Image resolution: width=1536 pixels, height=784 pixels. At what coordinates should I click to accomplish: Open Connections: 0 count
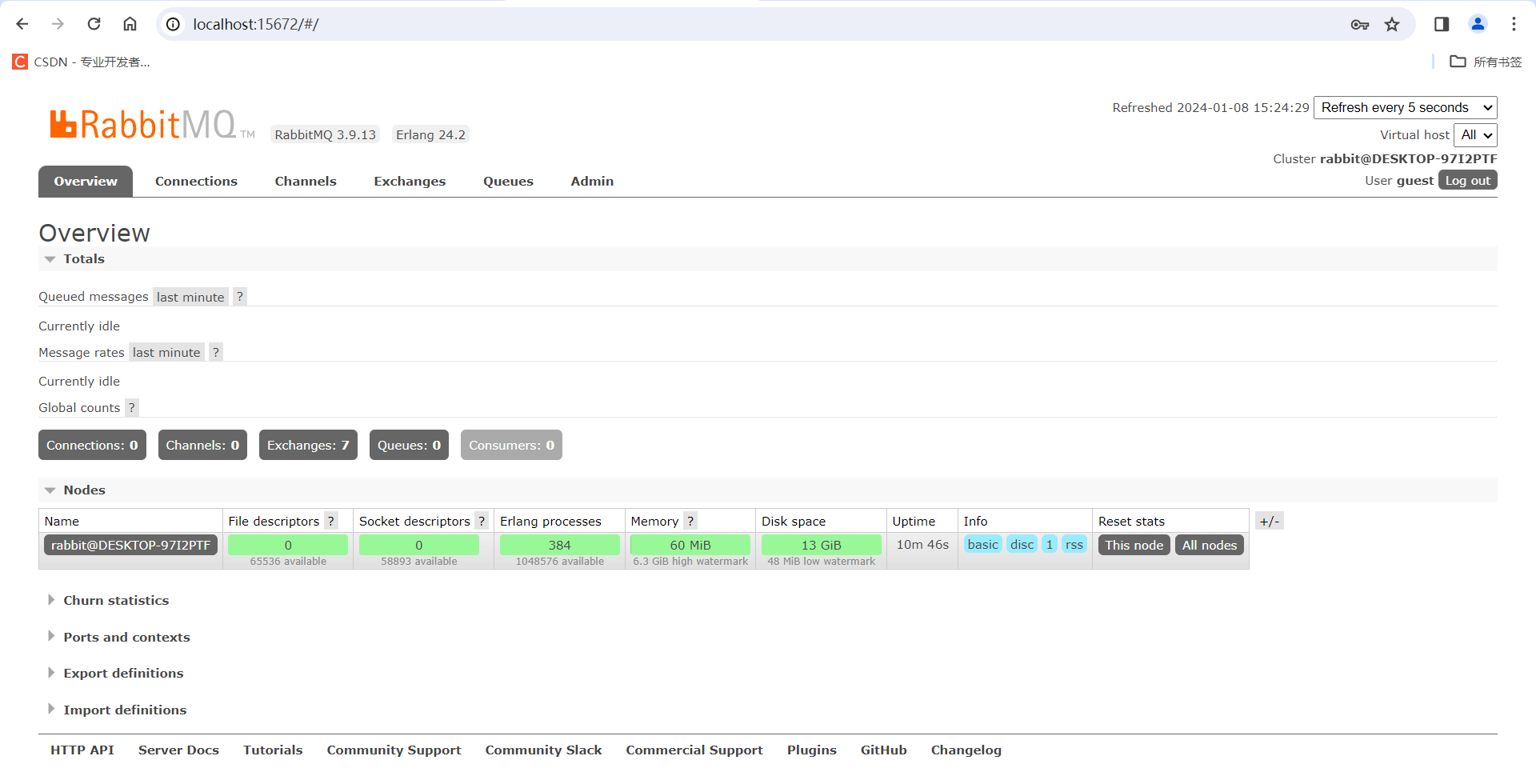click(x=92, y=445)
